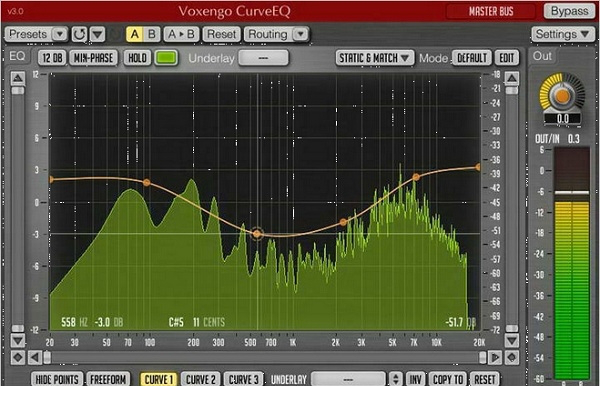Toggle the Bypass button
The height and width of the screenshot is (401, 600).
coord(569,11)
